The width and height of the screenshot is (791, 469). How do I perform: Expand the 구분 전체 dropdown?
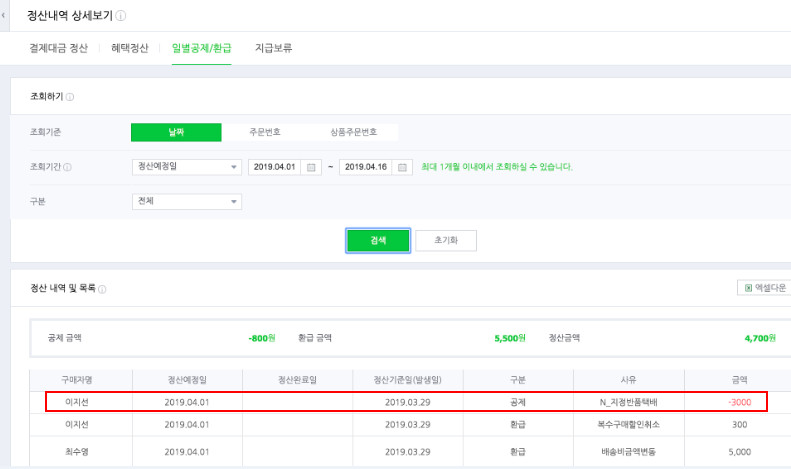tap(187, 201)
